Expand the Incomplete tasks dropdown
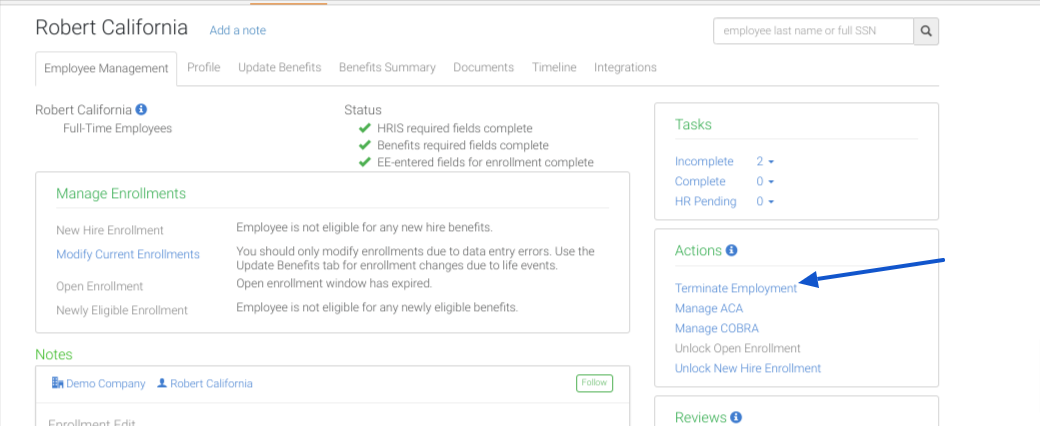 (x=765, y=161)
